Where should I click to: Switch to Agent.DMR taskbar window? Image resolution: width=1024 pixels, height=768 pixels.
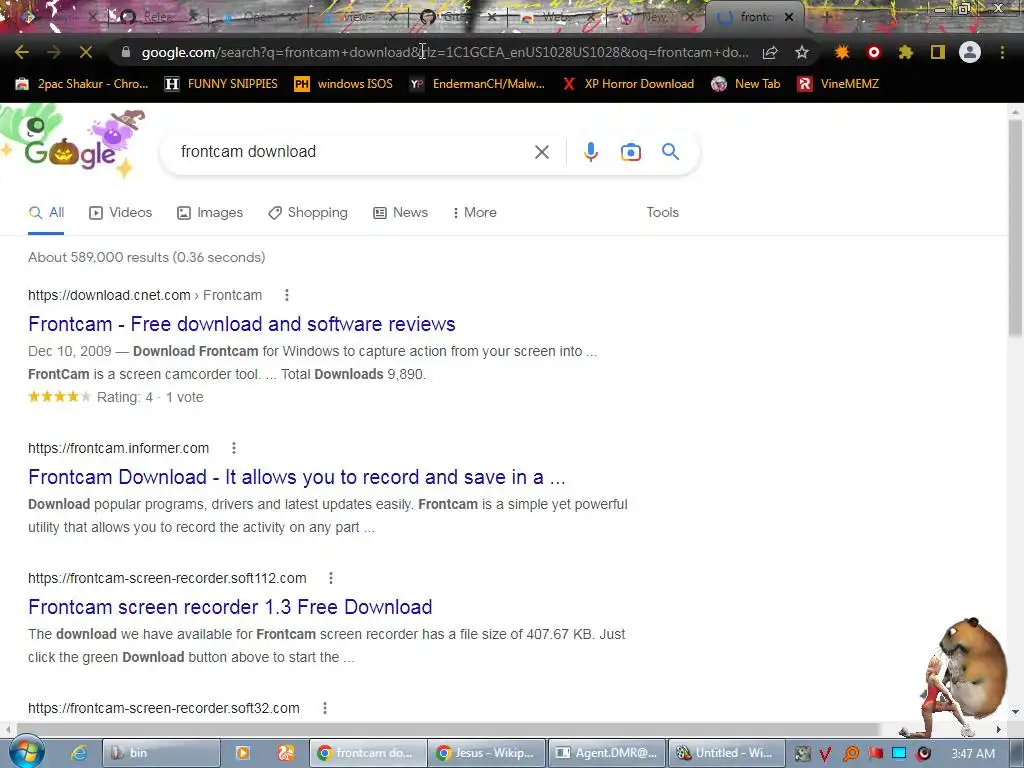607,753
